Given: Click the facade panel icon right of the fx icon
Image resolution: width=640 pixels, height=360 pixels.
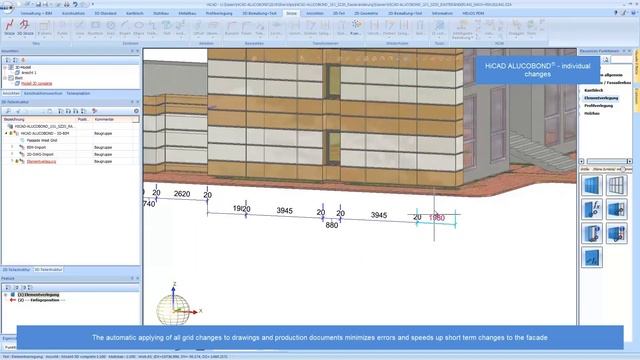Looking at the screenshot, I should click(x=616, y=209).
